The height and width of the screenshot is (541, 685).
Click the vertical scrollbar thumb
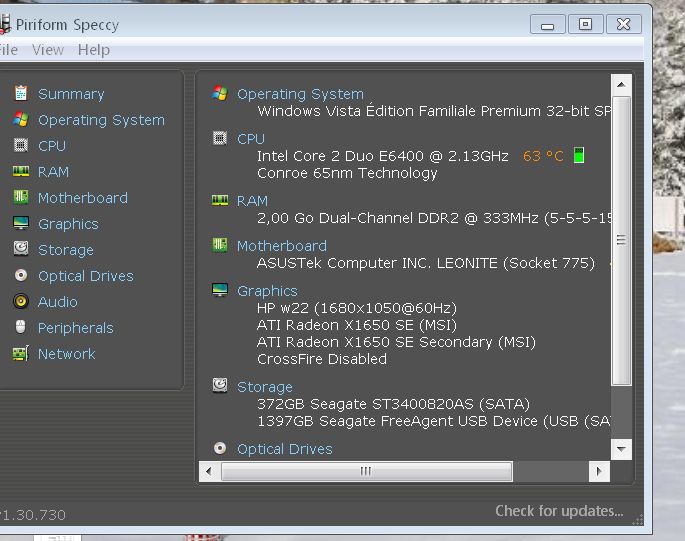(621, 240)
